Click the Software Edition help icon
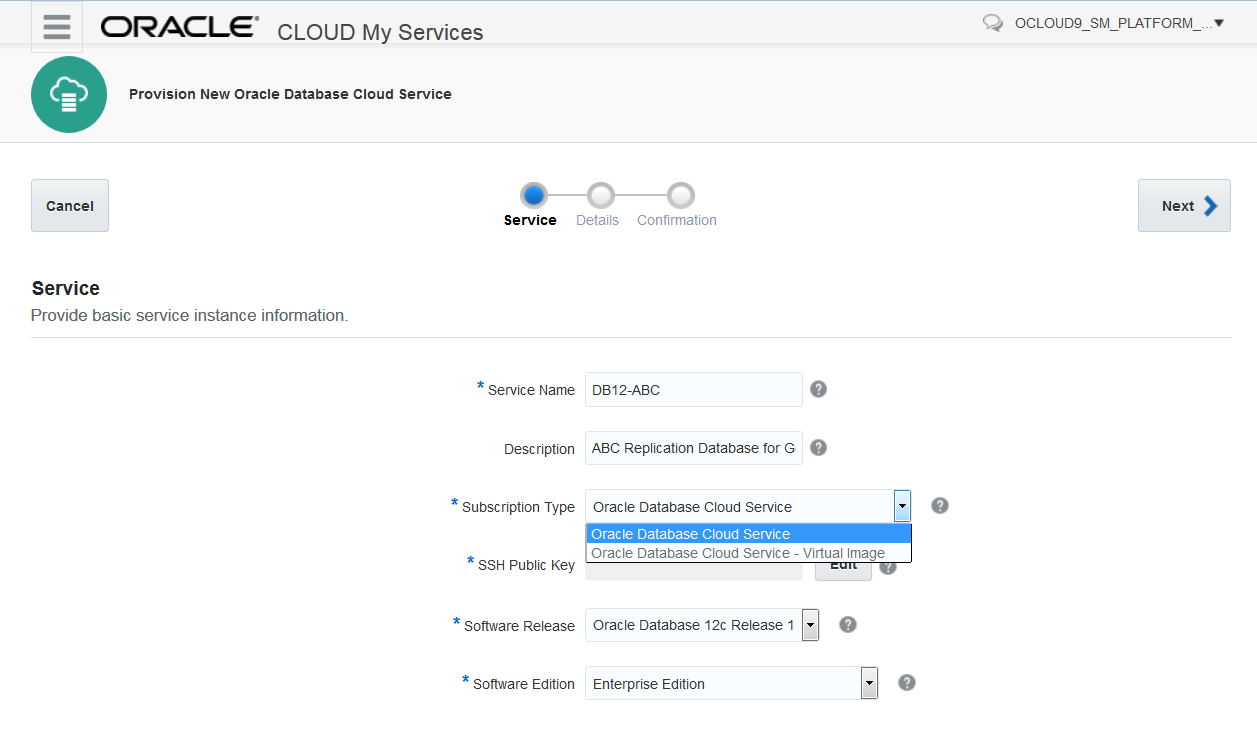 pyautogui.click(x=906, y=682)
